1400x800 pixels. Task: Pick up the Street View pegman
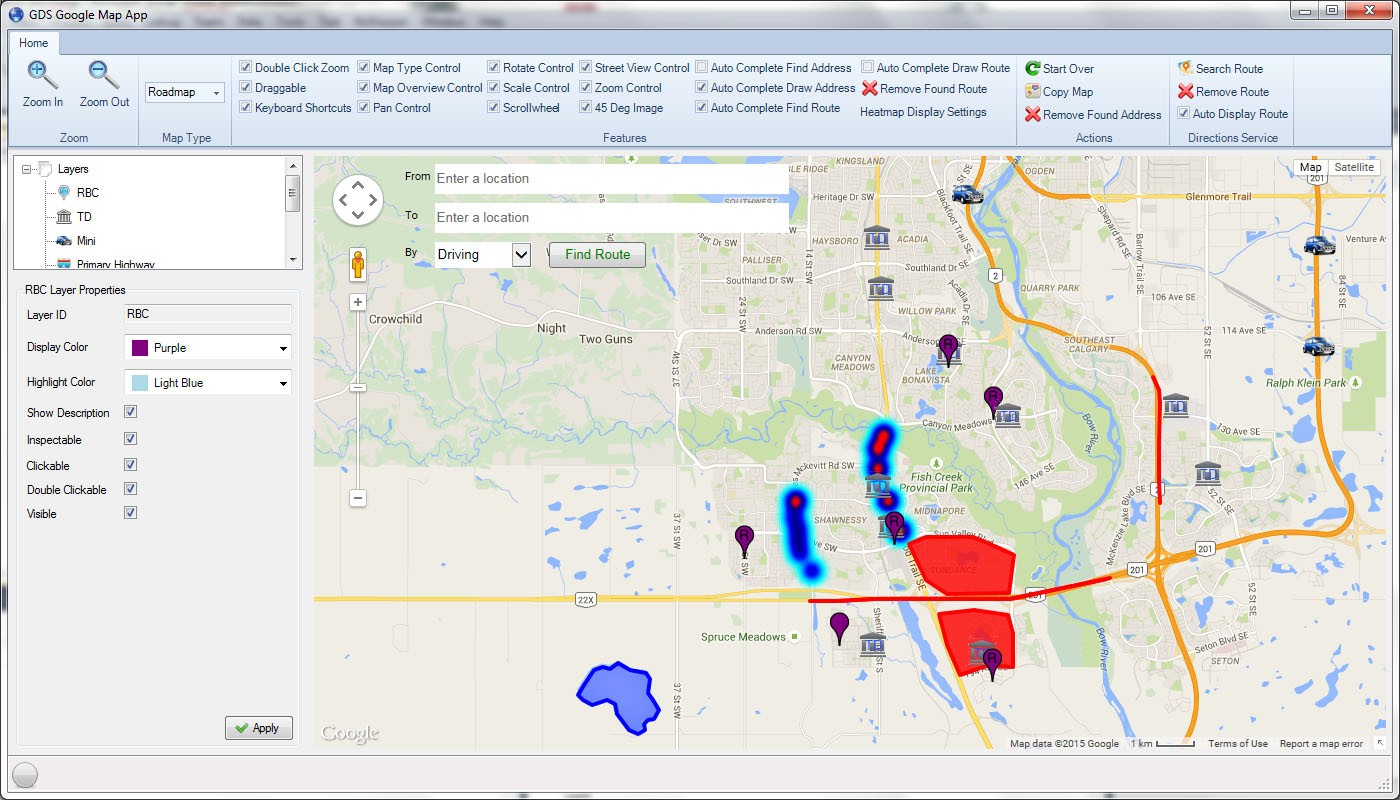(x=358, y=265)
